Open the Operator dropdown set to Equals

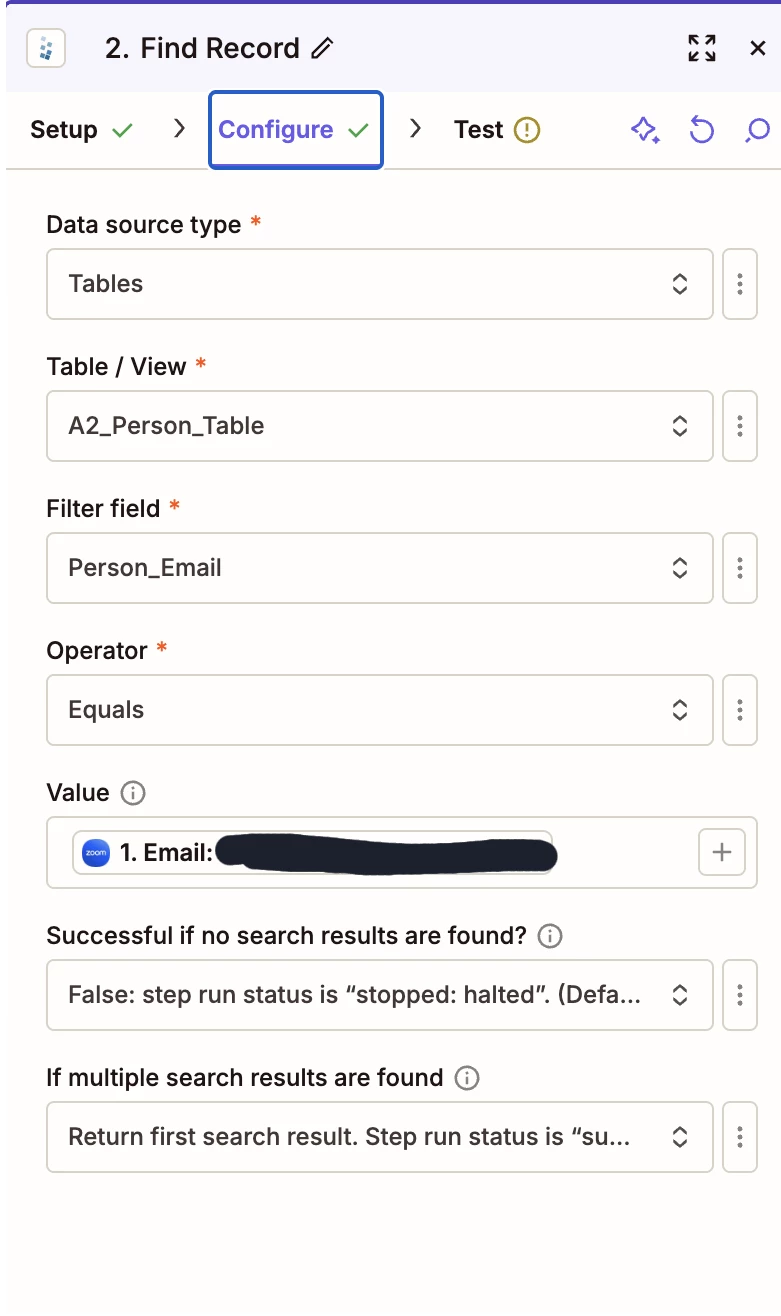[380, 710]
